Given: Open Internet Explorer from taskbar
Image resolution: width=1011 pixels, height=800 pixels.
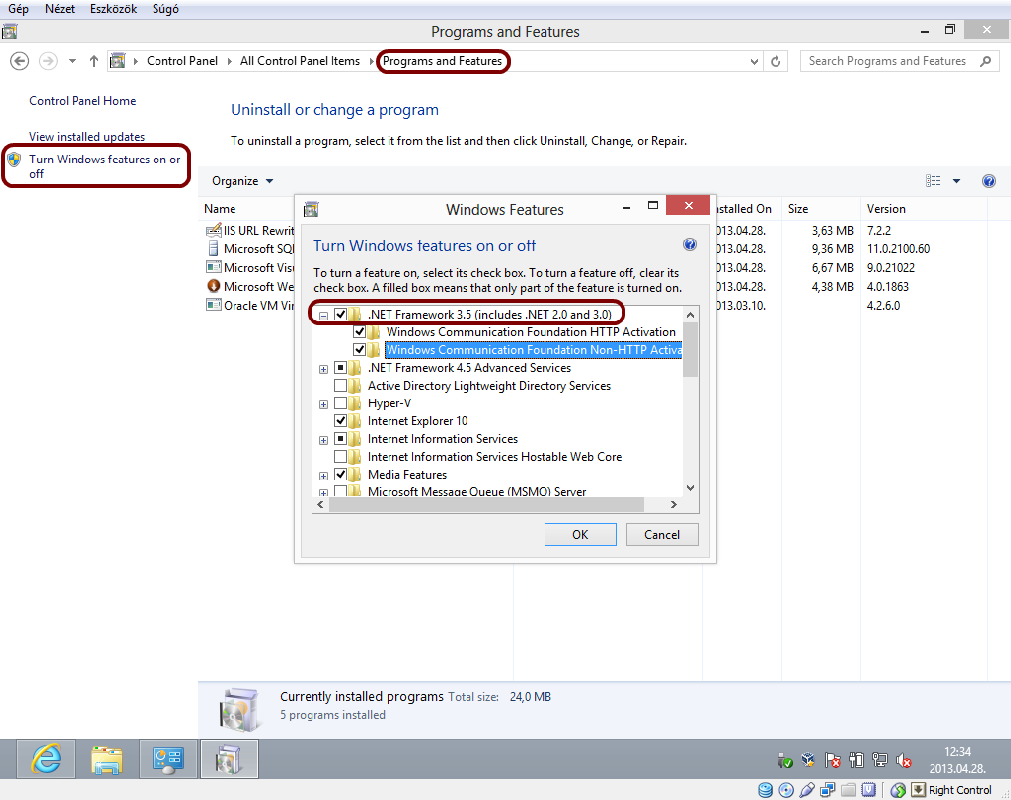Looking at the screenshot, I should click(x=46, y=759).
